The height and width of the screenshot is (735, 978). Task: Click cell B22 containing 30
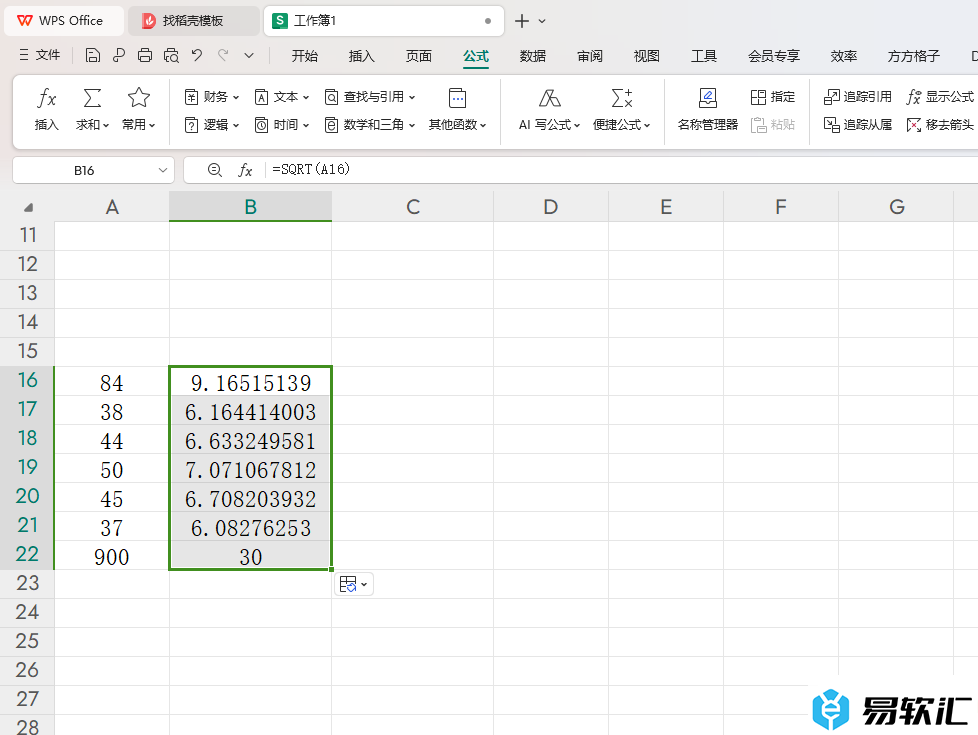(x=250, y=556)
